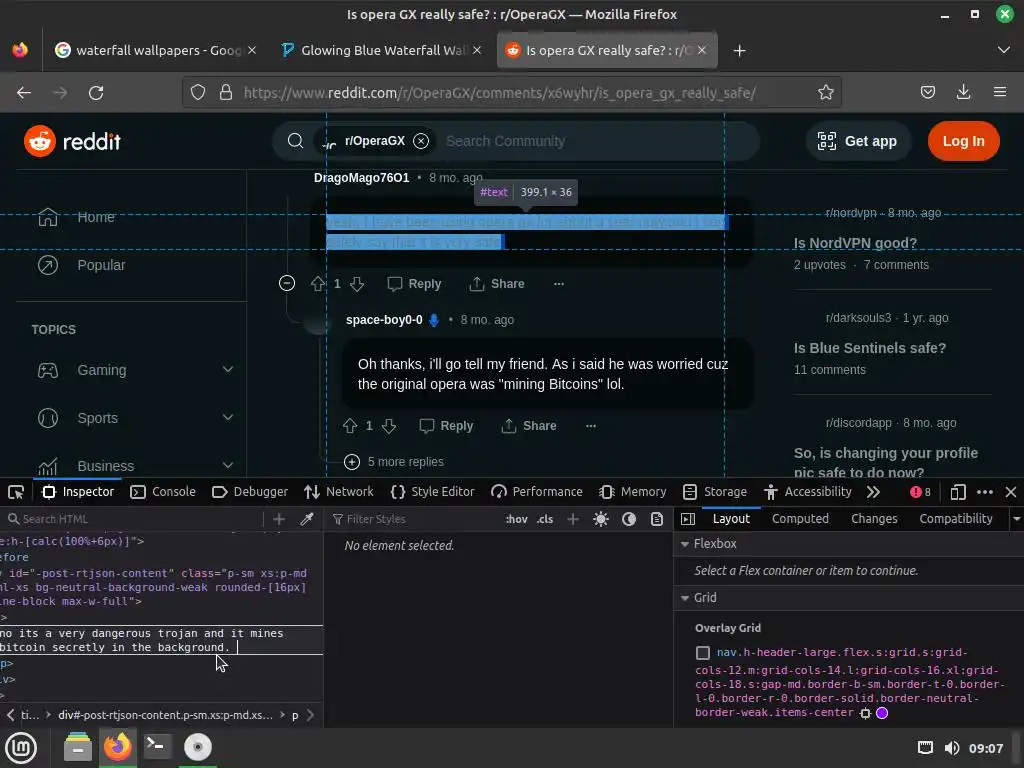Image resolution: width=1024 pixels, height=768 pixels.
Task: Collapse the Flexbox section
Action: point(685,544)
